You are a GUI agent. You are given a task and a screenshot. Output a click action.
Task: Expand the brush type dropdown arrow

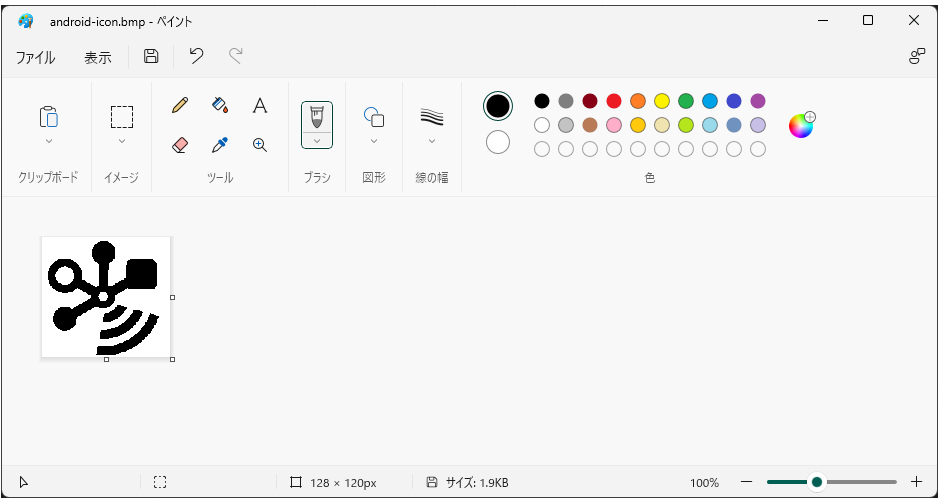[317, 141]
